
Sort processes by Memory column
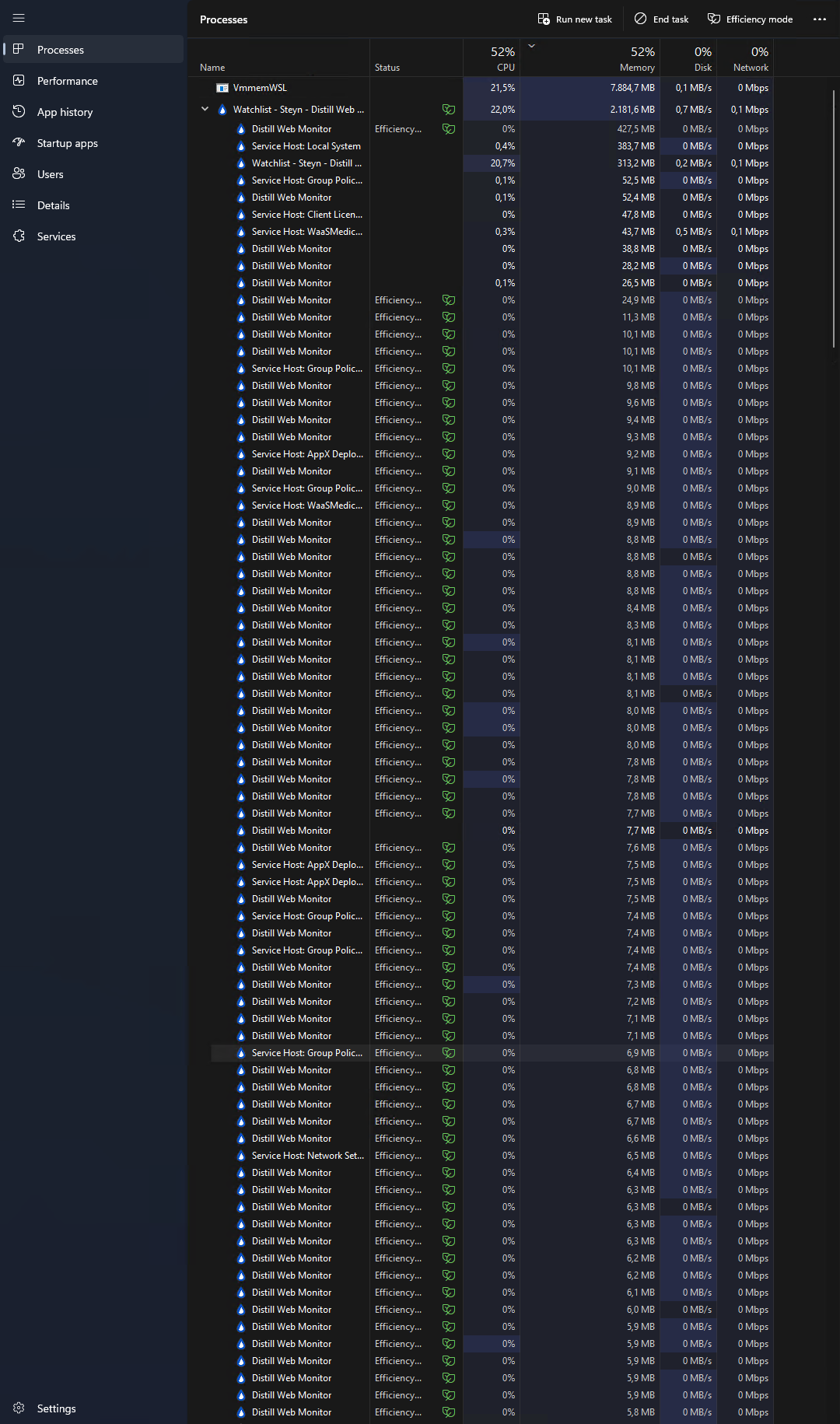[589, 58]
